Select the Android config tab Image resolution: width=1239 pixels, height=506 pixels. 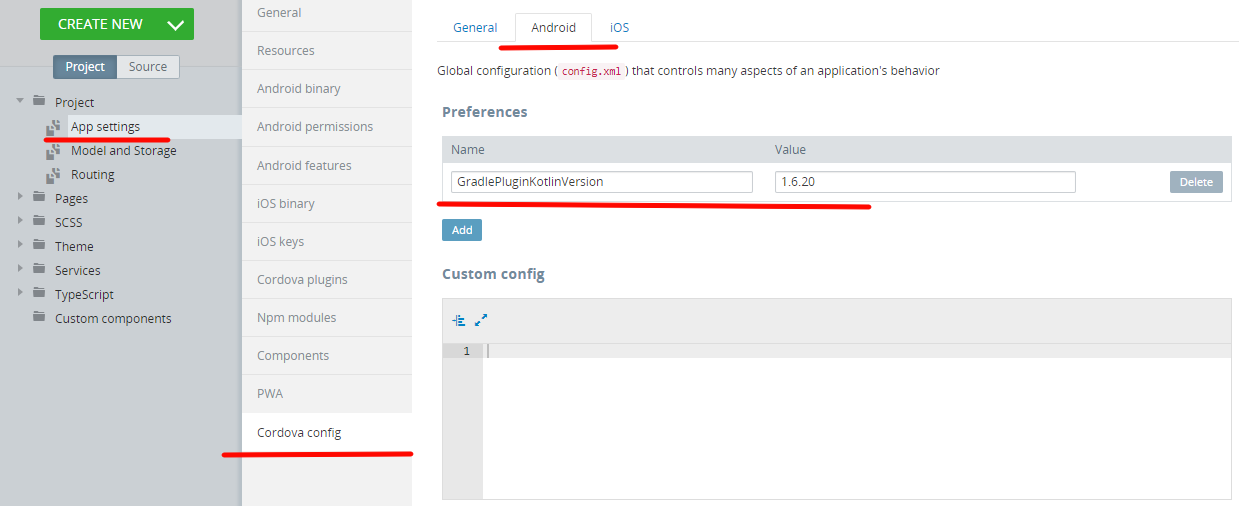coord(553,27)
